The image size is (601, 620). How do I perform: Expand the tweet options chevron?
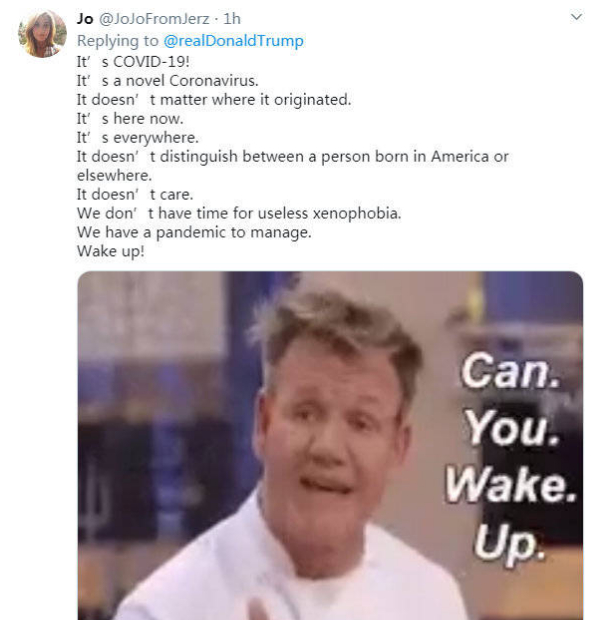[576, 17]
